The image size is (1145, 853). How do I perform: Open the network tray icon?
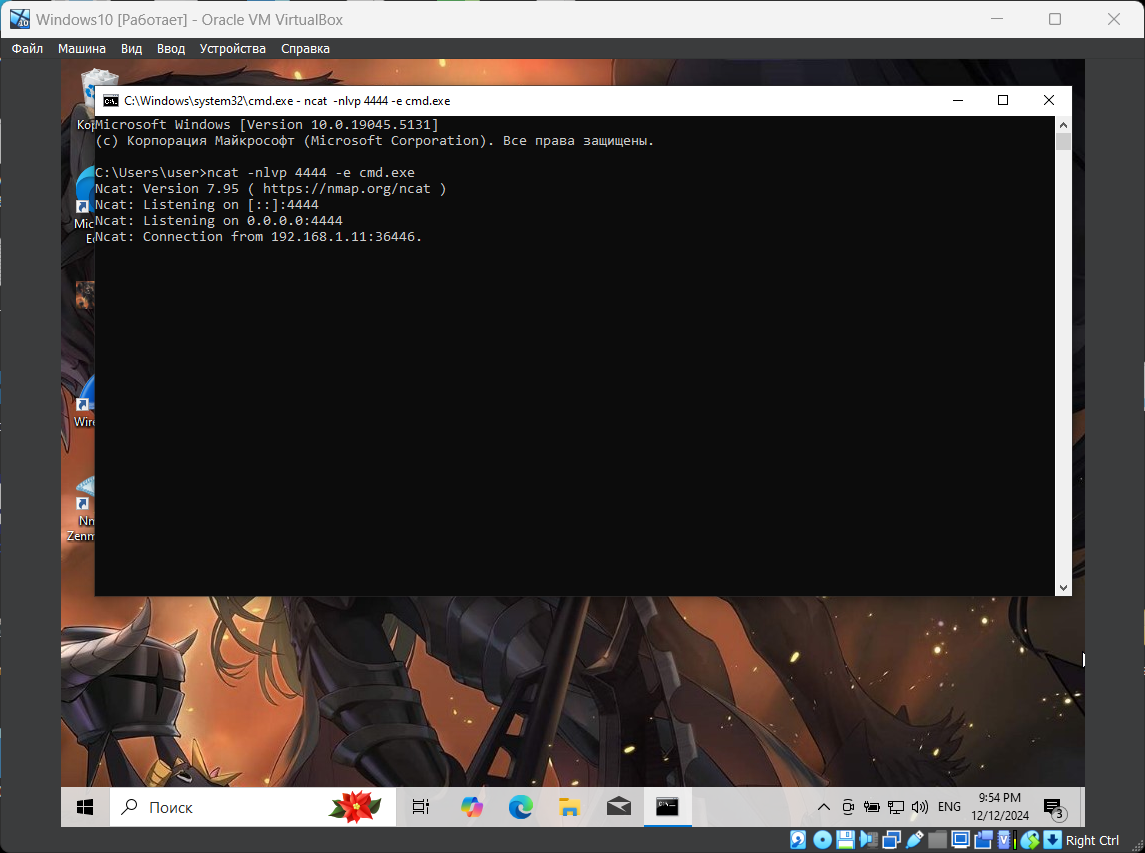pyautogui.click(x=896, y=807)
